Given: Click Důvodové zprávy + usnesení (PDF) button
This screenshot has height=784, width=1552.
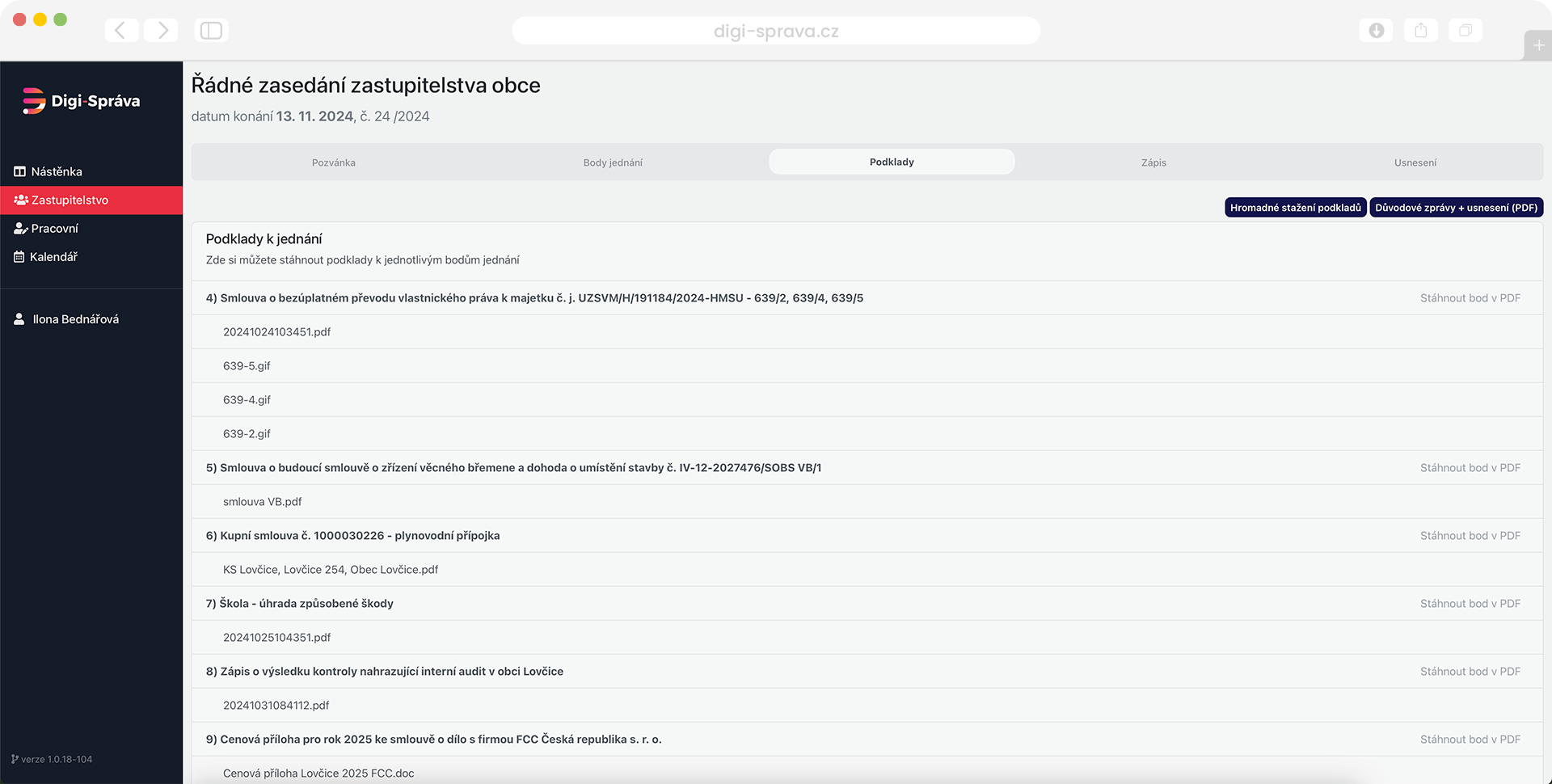Looking at the screenshot, I should pyautogui.click(x=1456, y=208).
